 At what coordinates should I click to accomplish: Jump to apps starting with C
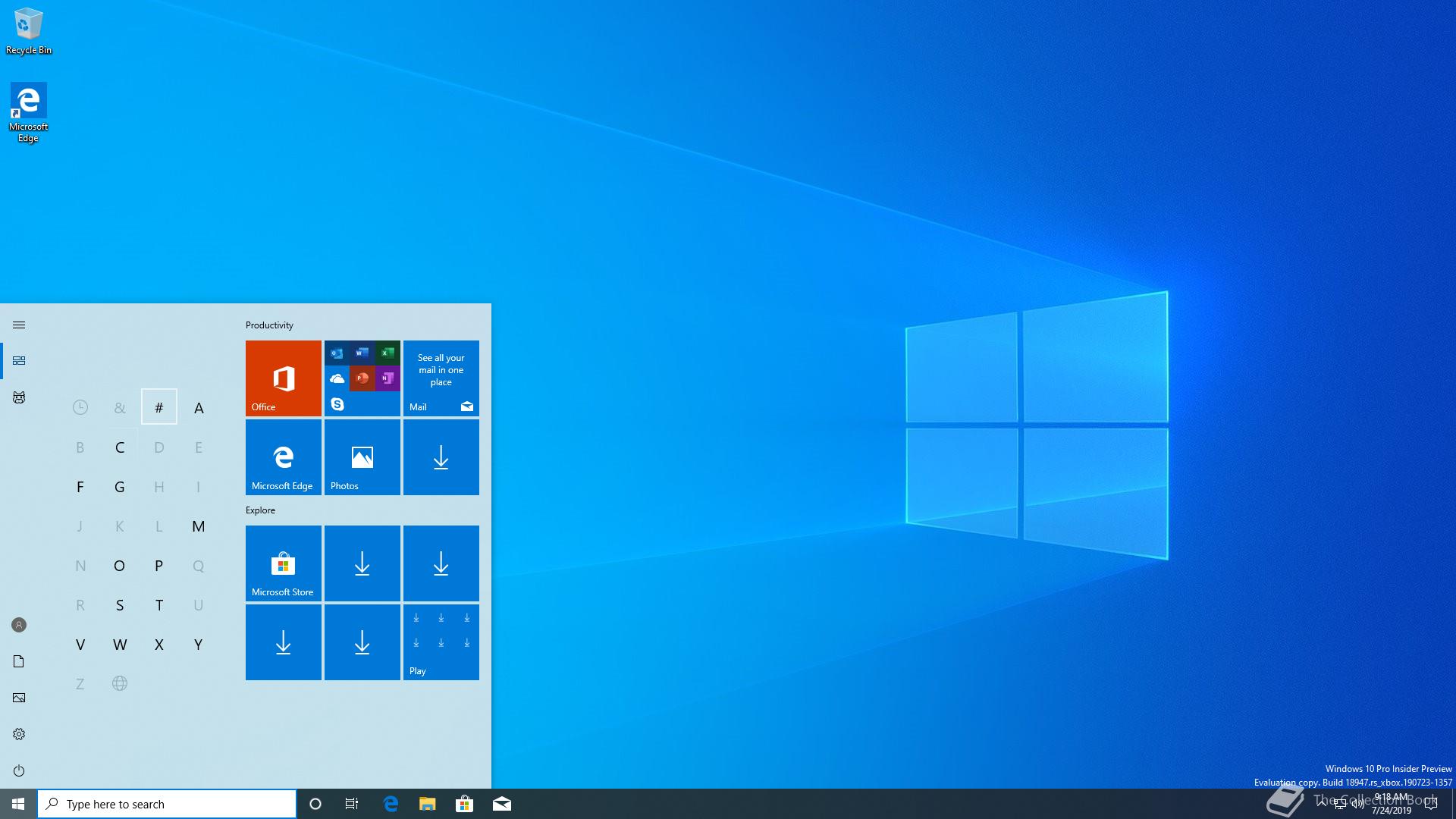tap(119, 447)
